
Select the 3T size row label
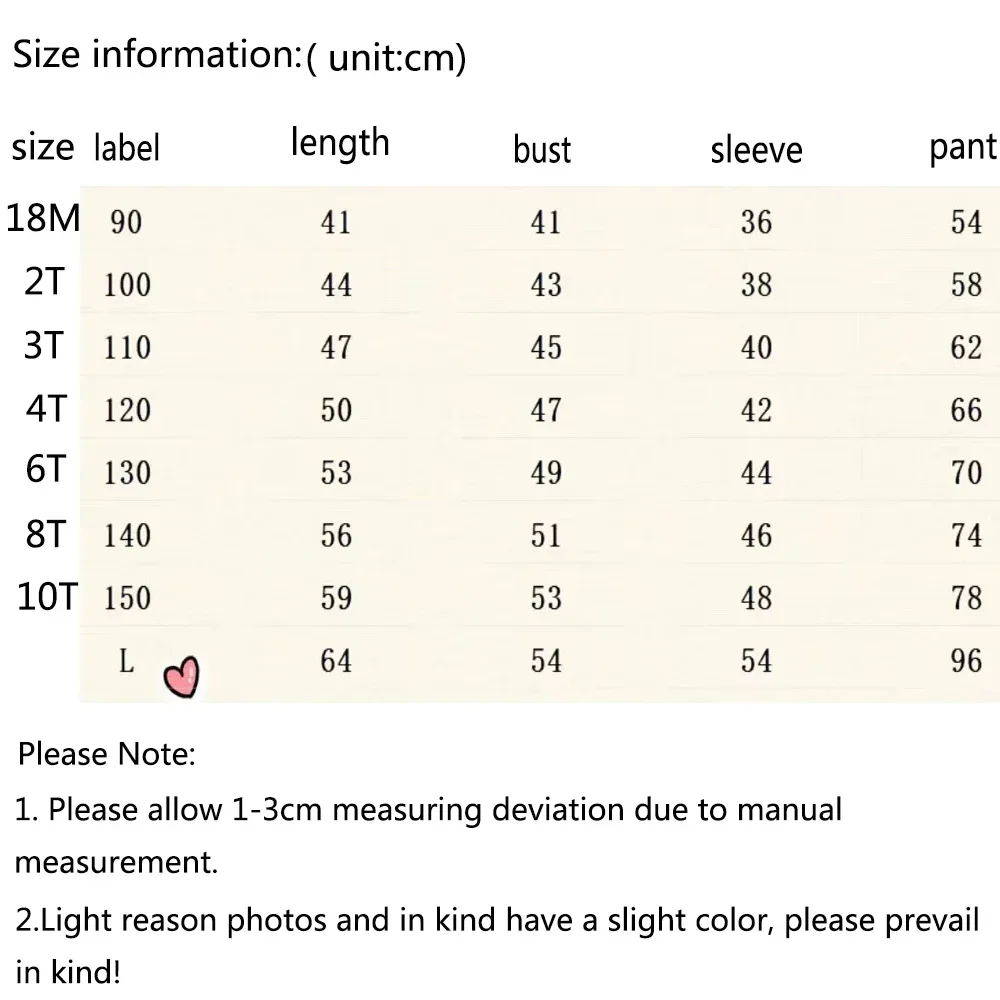44,345
